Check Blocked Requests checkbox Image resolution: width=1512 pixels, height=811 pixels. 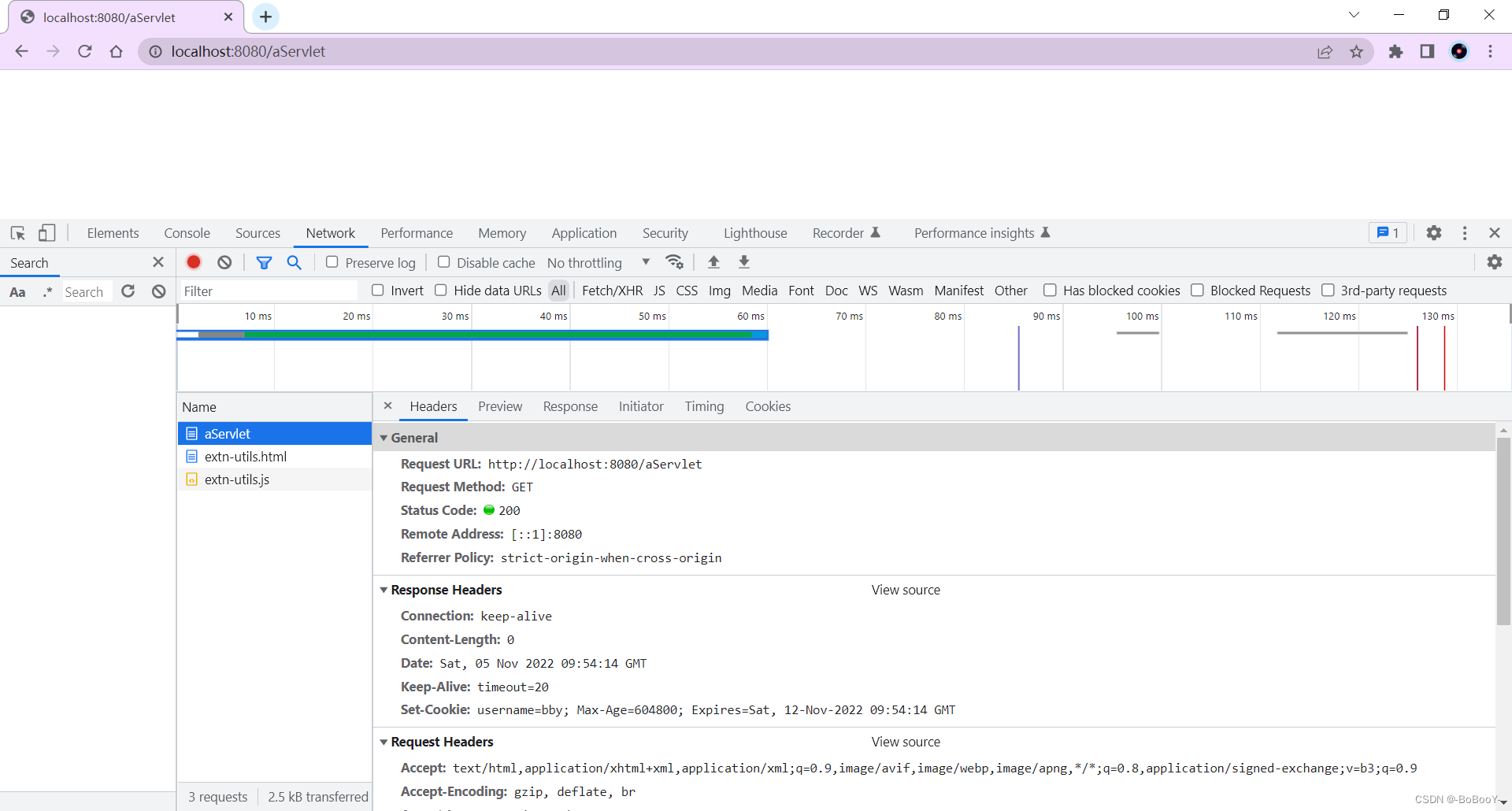tap(1197, 291)
